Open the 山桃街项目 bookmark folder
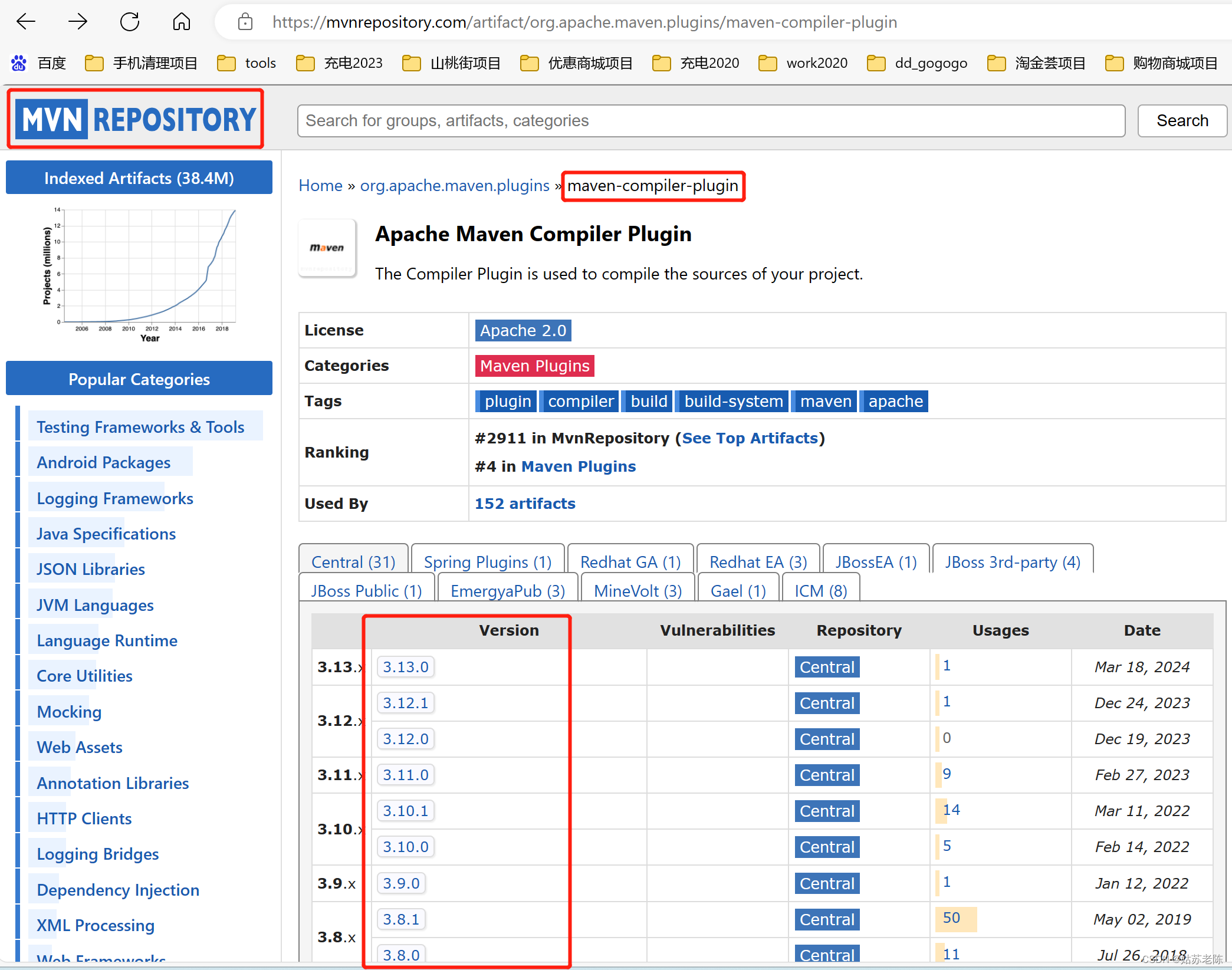 coord(451,63)
